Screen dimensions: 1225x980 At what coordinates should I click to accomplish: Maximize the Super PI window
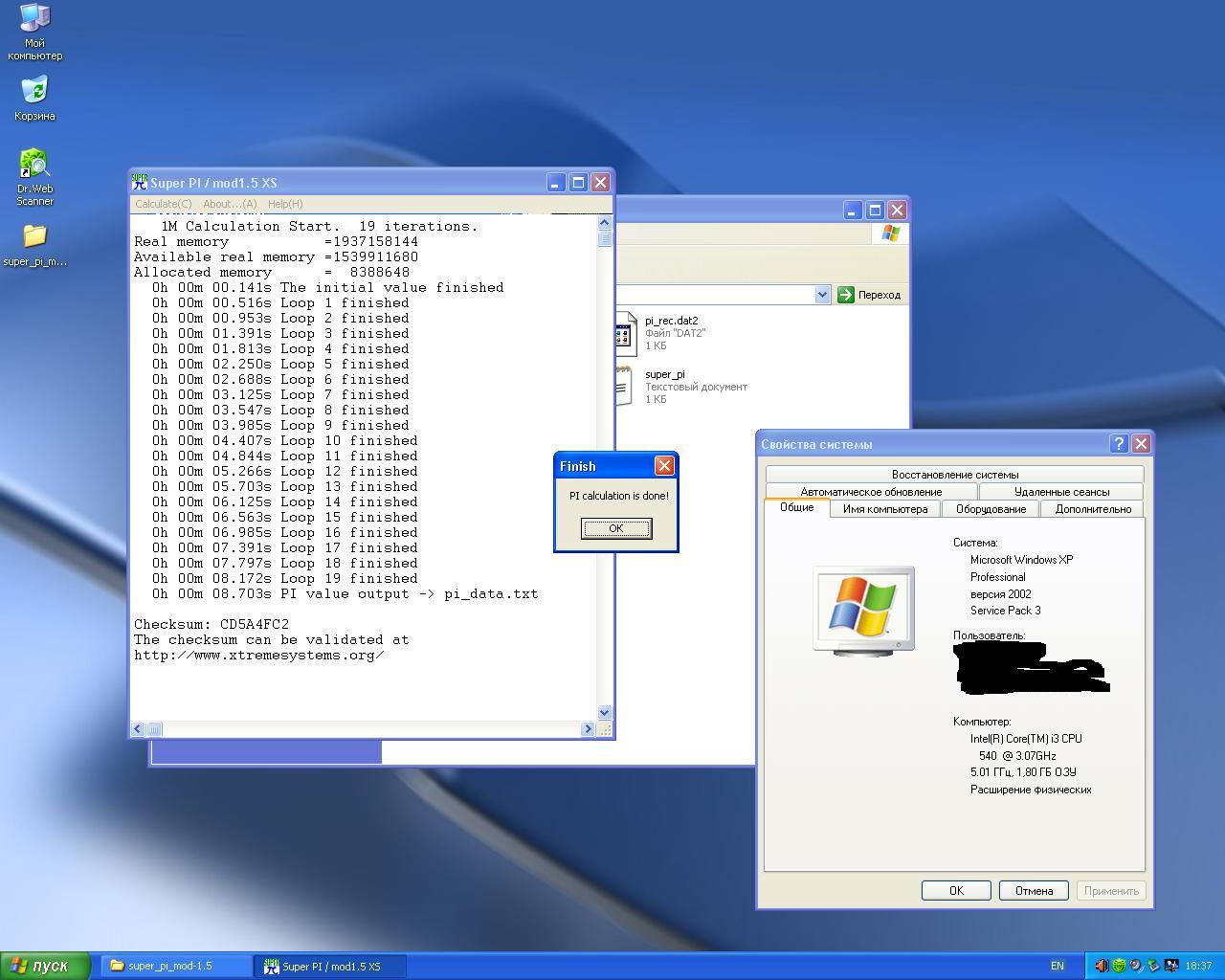pyautogui.click(x=578, y=183)
